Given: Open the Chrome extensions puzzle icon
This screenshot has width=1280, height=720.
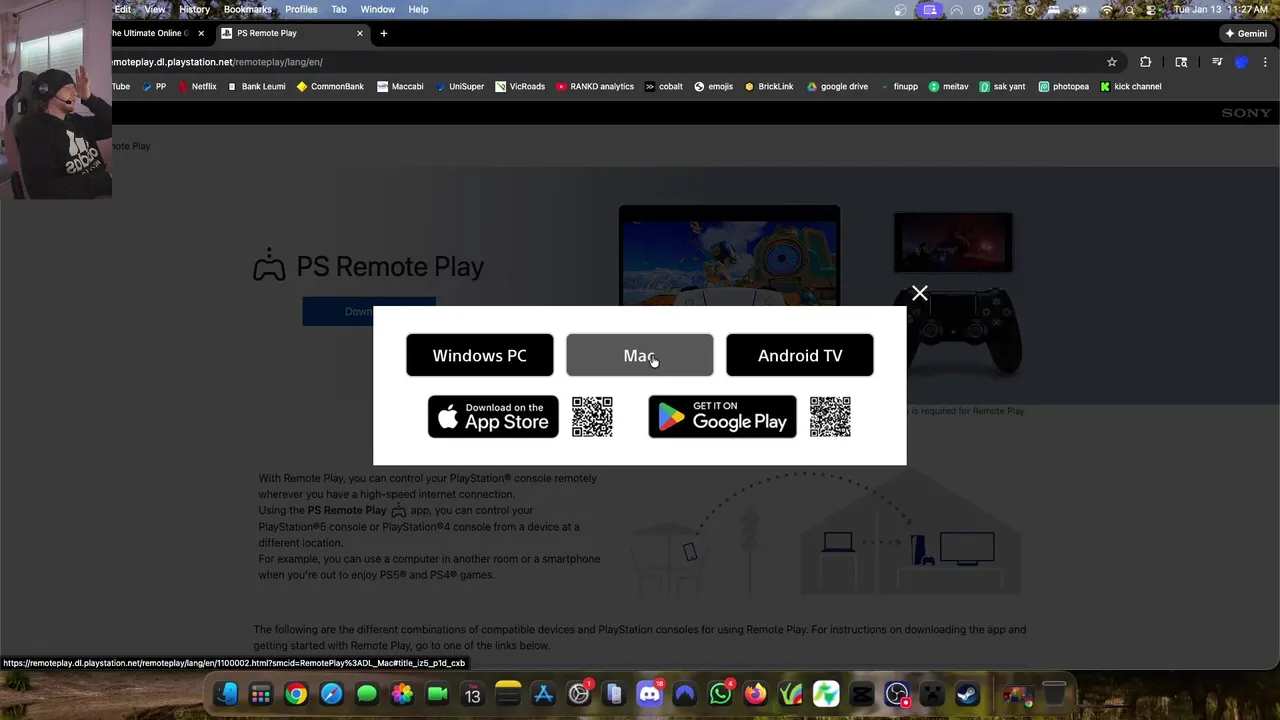Looking at the screenshot, I should tap(1146, 62).
